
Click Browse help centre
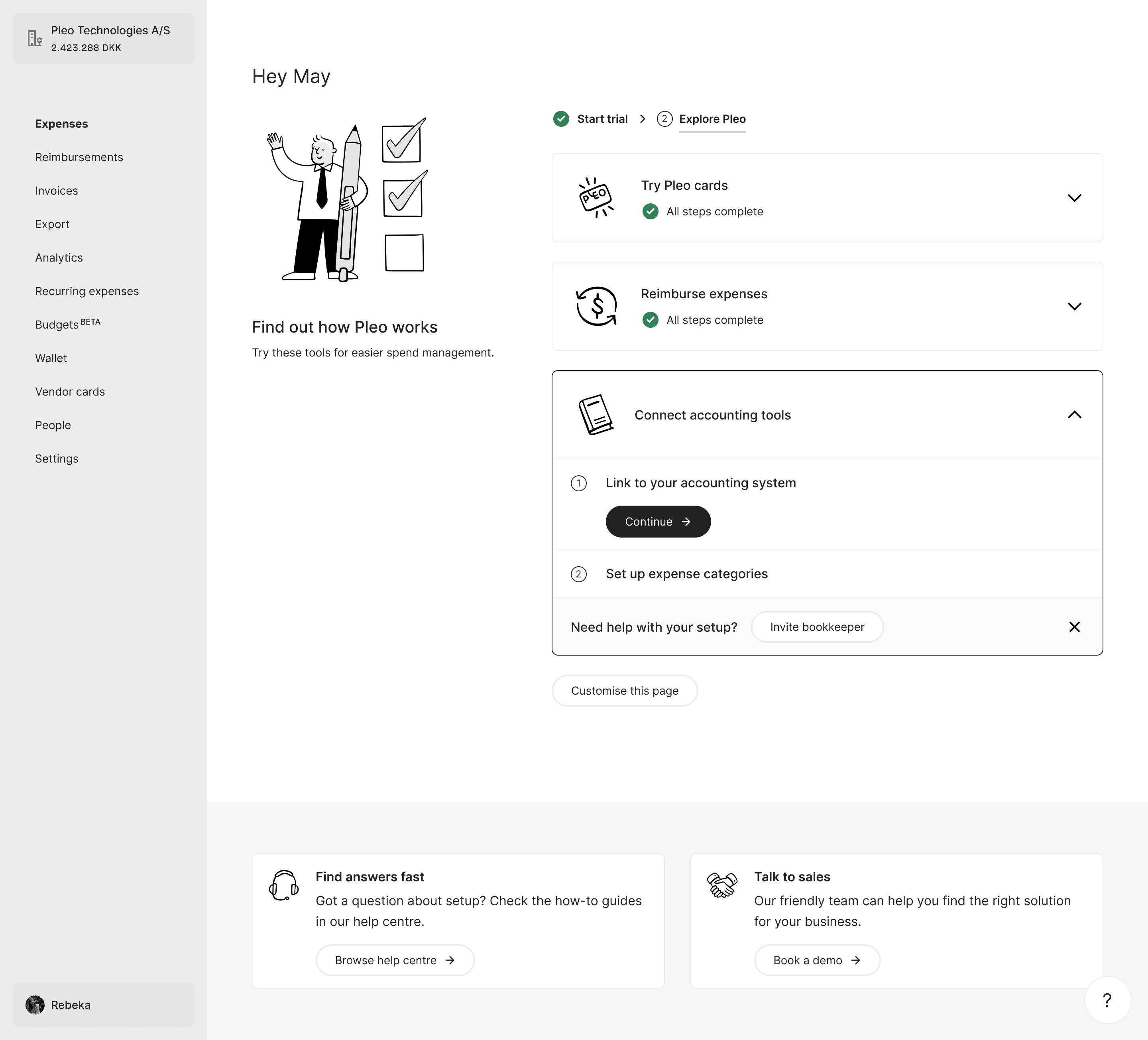(x=395, y=960)
